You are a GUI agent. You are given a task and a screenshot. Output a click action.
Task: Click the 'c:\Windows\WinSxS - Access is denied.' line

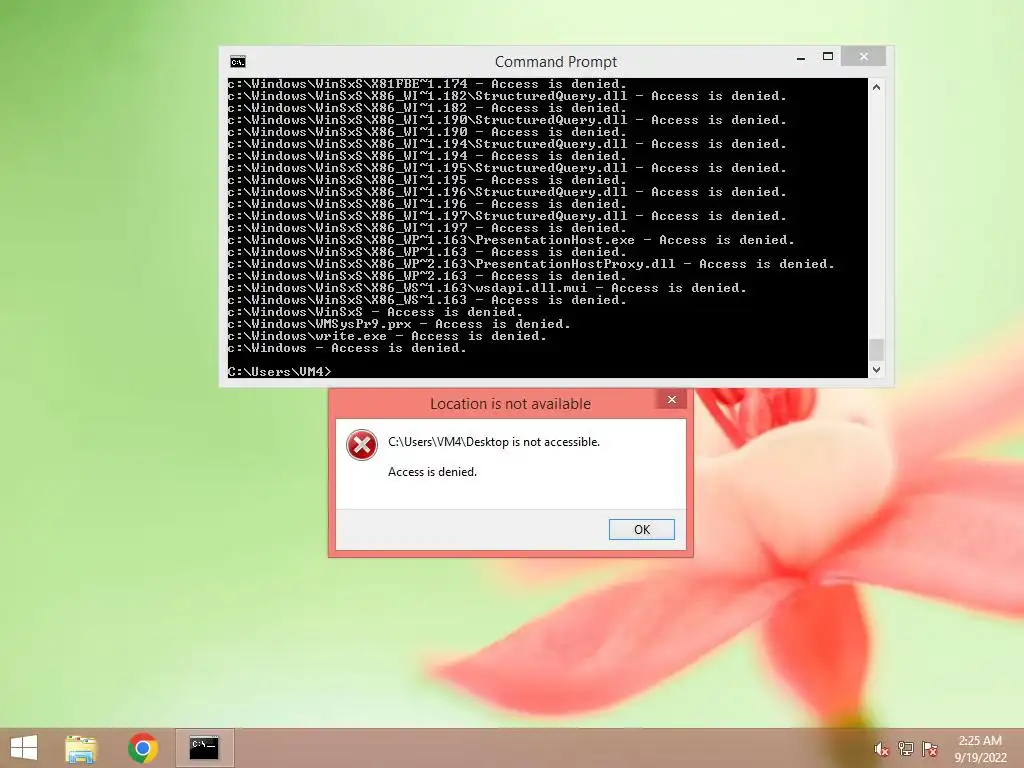(x=375, y=312)
